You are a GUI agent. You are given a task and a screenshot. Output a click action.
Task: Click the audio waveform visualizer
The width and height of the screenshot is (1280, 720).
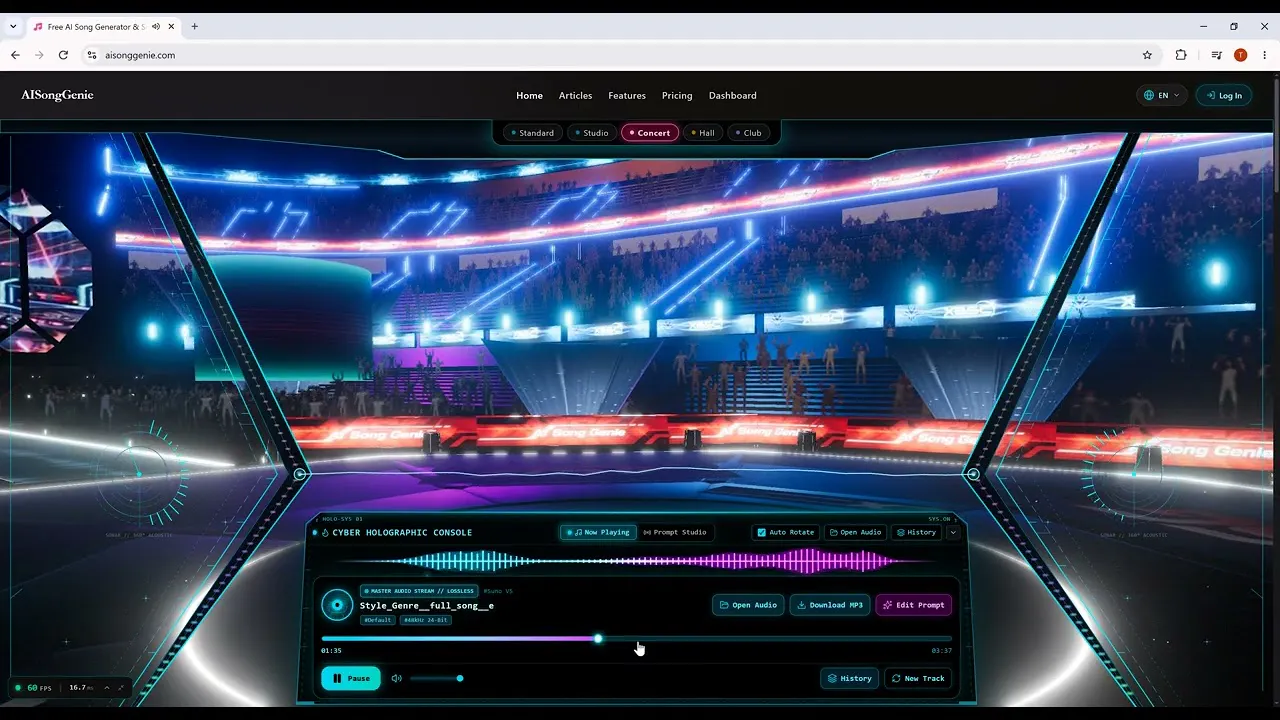click(x=635, y=561)
